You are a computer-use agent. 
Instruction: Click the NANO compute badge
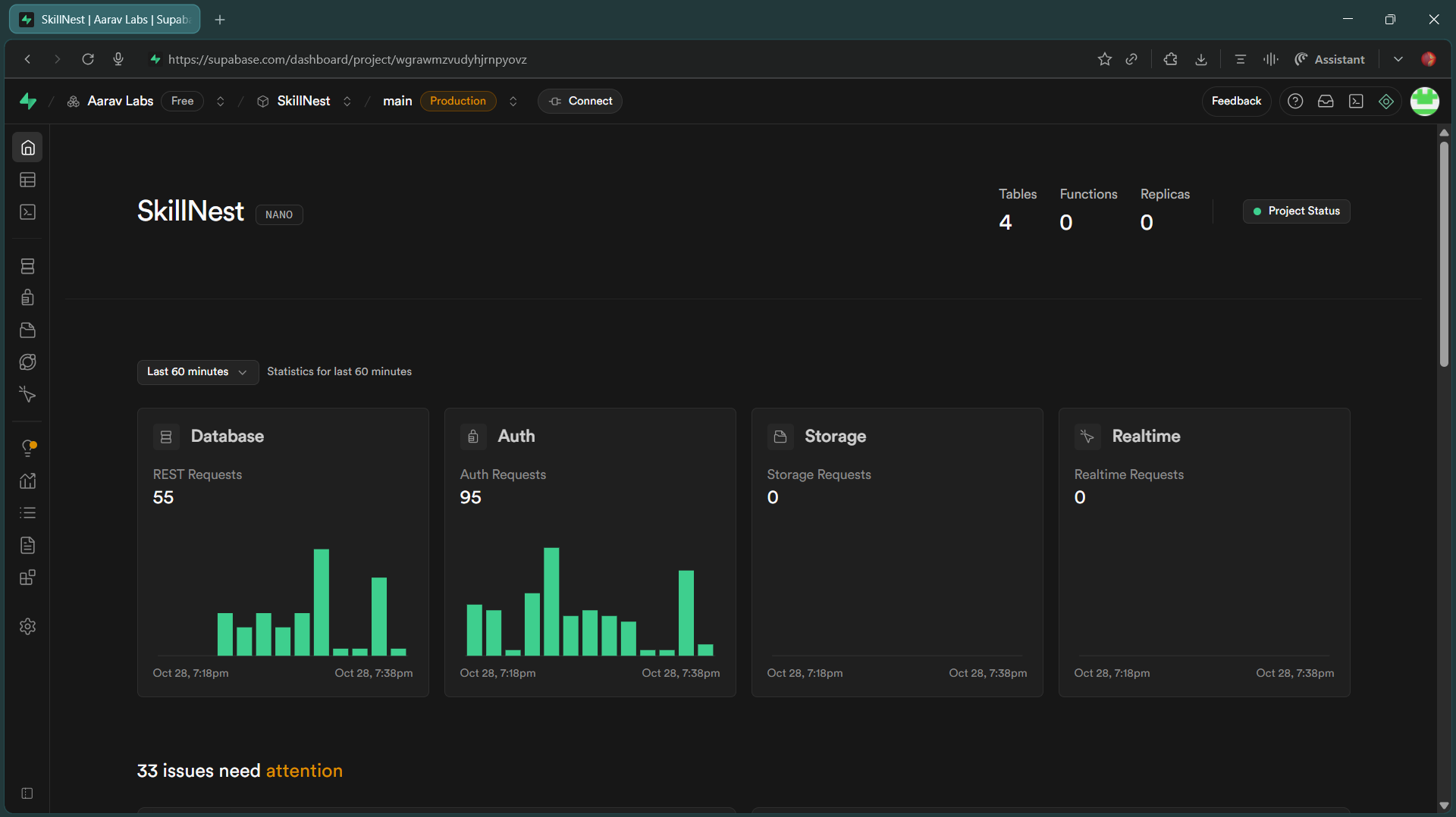coord(279,215)
